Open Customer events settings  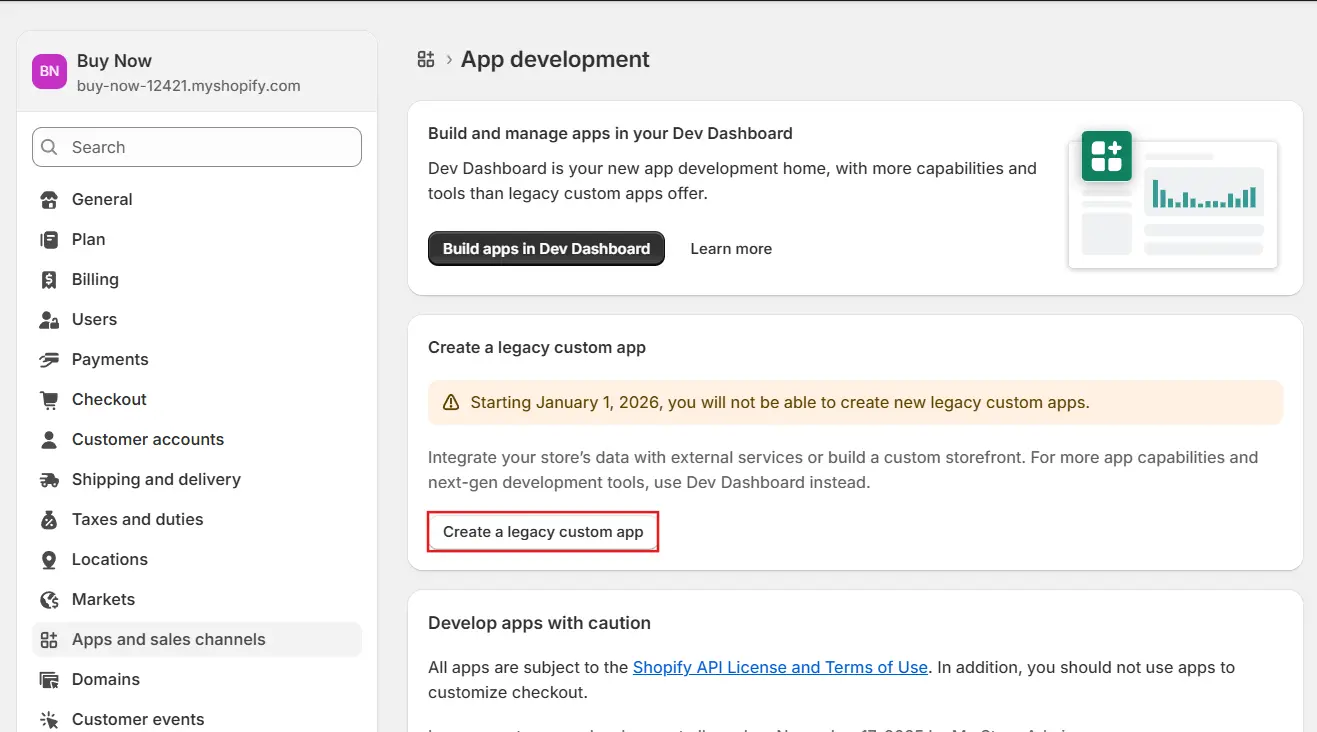pyautogui.click(x=137, y=719)
